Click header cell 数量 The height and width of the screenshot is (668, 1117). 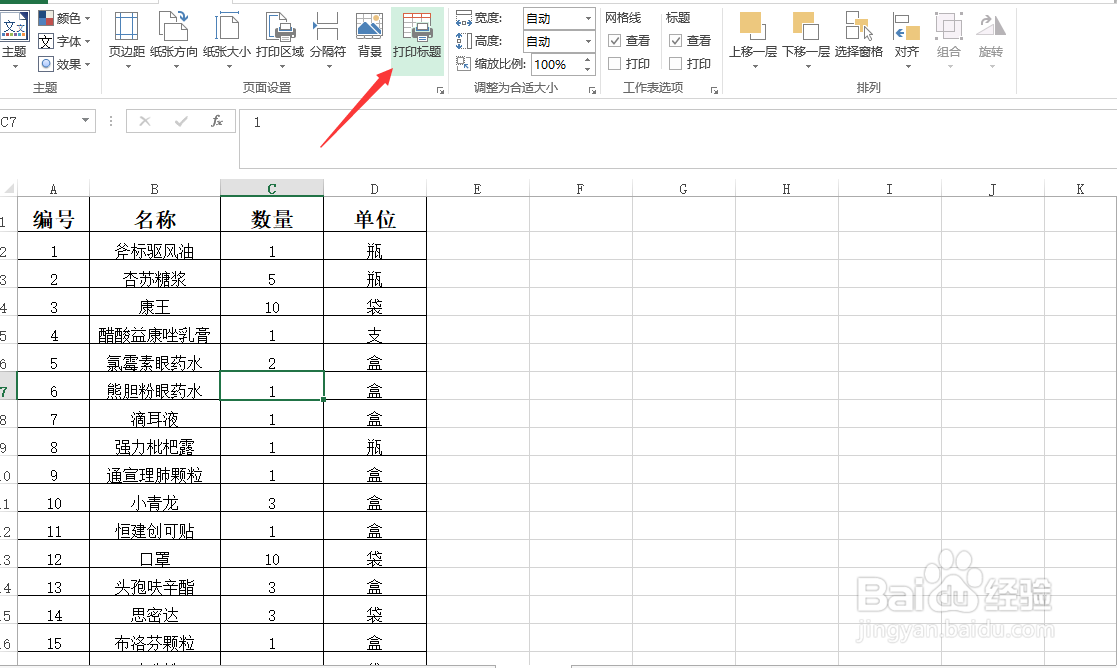pyautogui.click(x=271, y=214)
